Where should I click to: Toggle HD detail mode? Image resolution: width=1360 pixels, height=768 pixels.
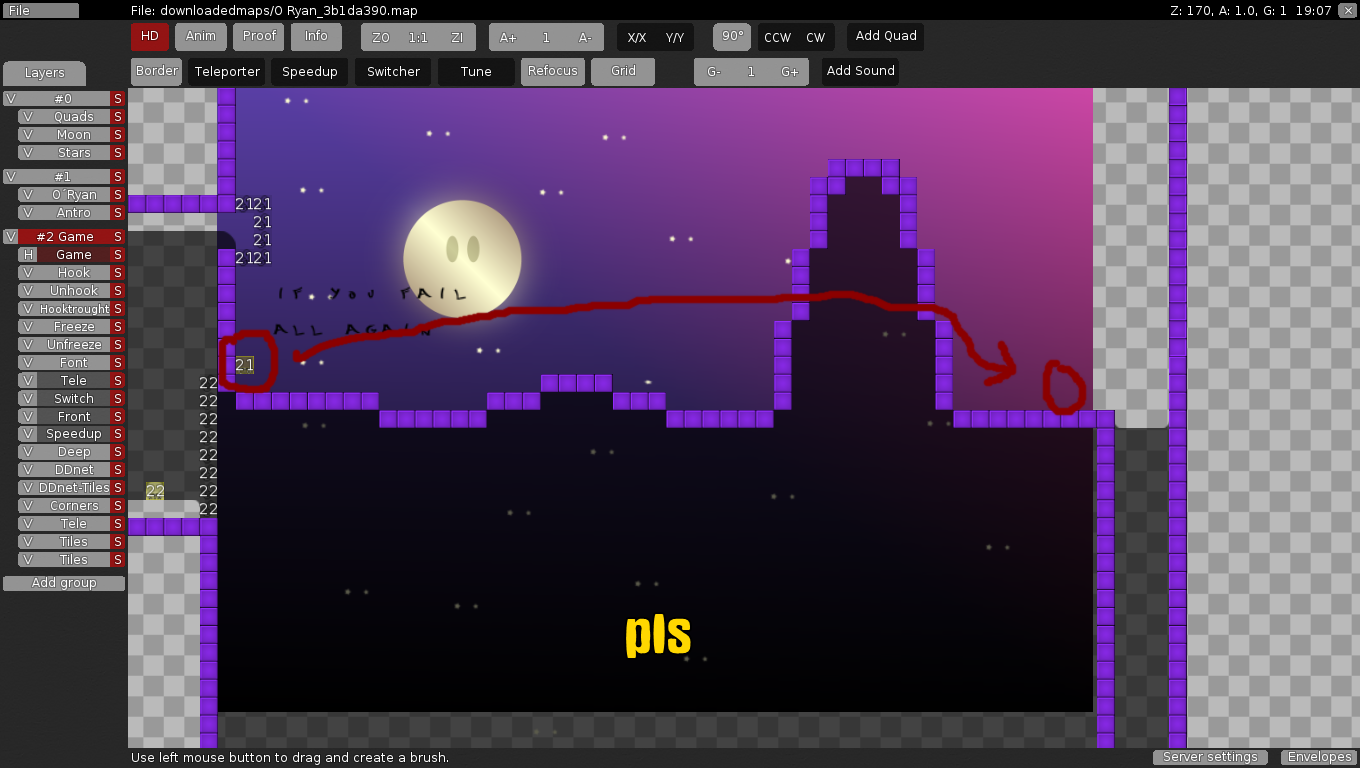[149, 36]
